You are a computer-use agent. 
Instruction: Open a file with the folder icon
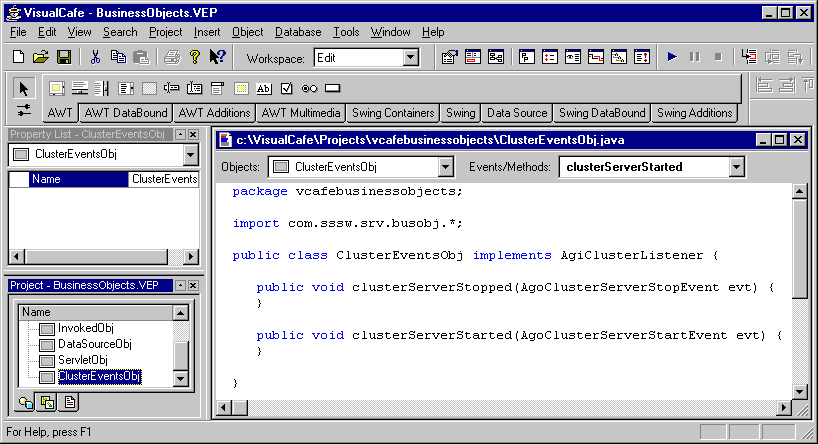[41, 57]
